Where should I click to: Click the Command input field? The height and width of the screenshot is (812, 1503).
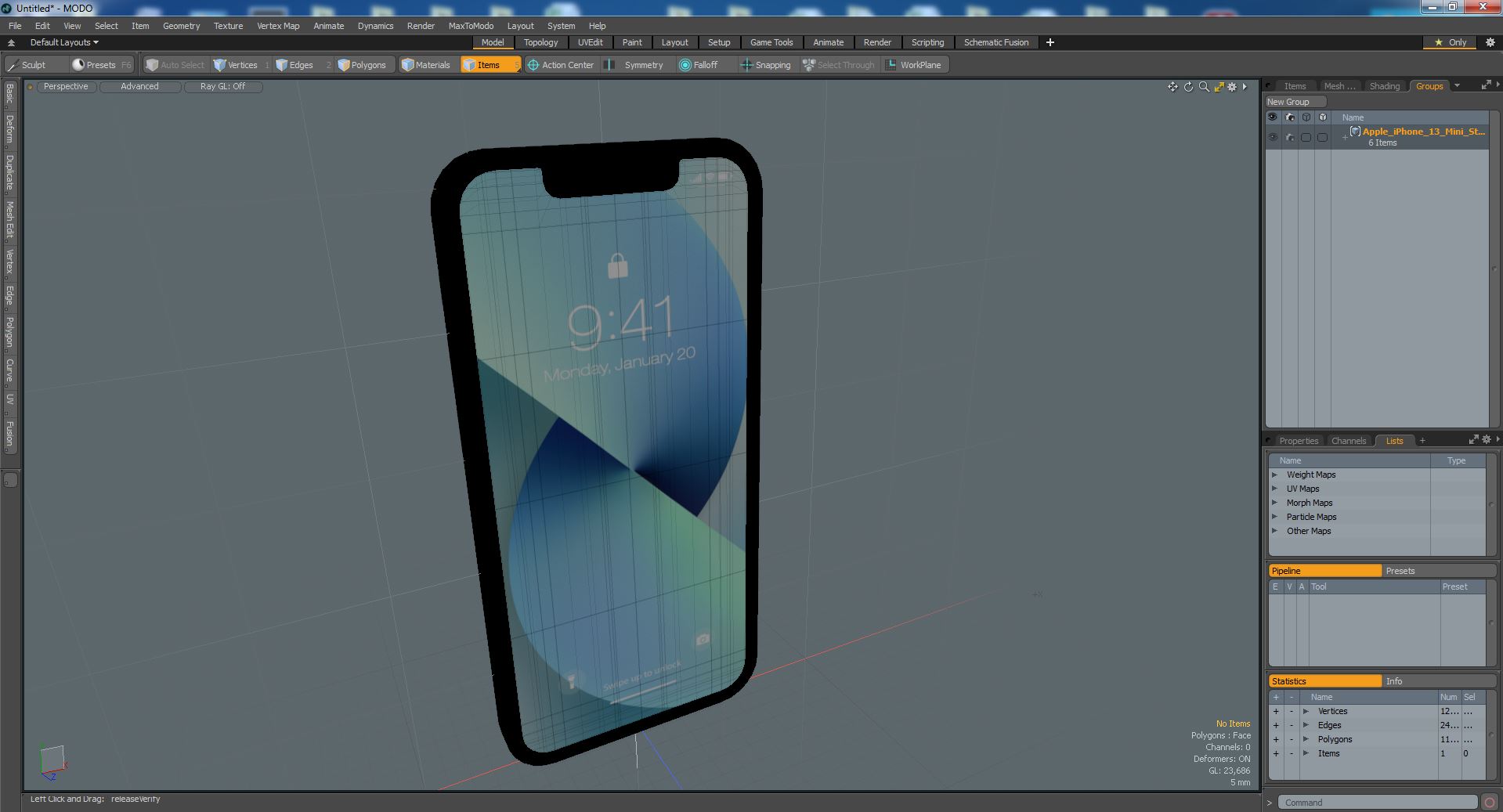pos(1378,803)
